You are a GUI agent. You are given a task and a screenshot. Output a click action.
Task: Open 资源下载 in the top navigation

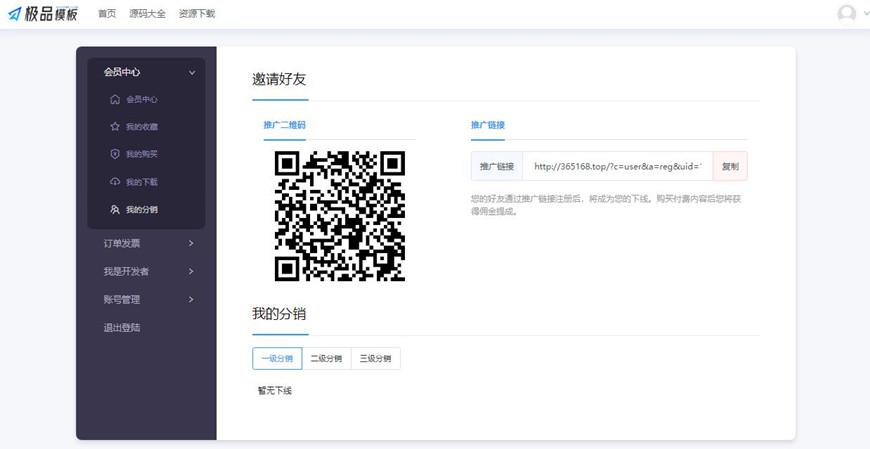pyautogui.click(x=197, y=14)
